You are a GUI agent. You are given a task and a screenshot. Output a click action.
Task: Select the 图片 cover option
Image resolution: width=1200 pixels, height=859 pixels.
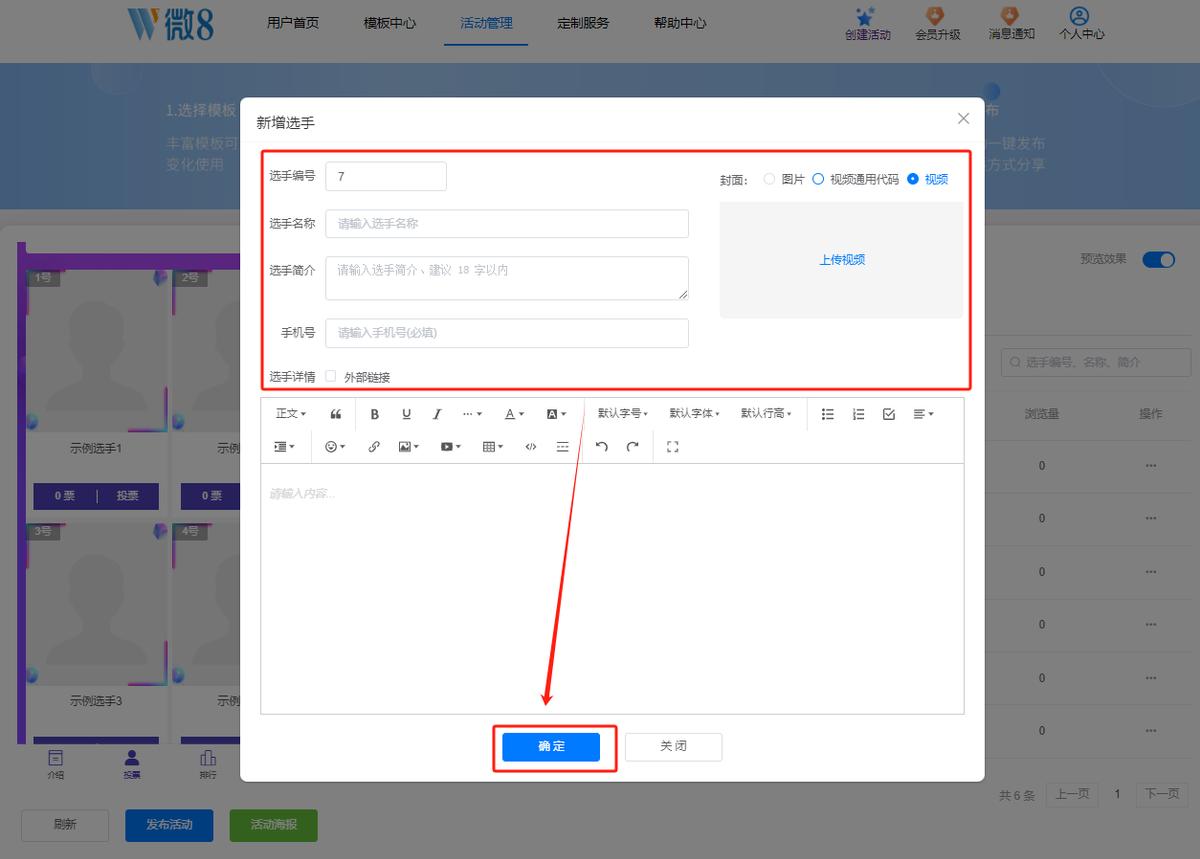784,179
